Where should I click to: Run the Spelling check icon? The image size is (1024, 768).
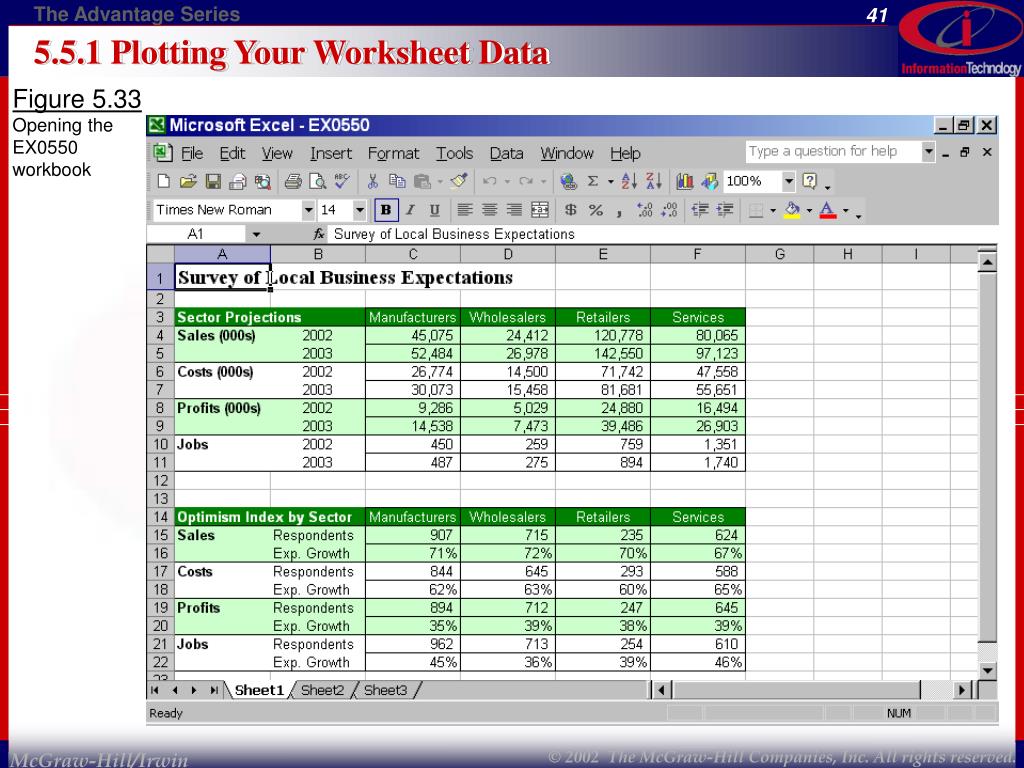(342, 181)
